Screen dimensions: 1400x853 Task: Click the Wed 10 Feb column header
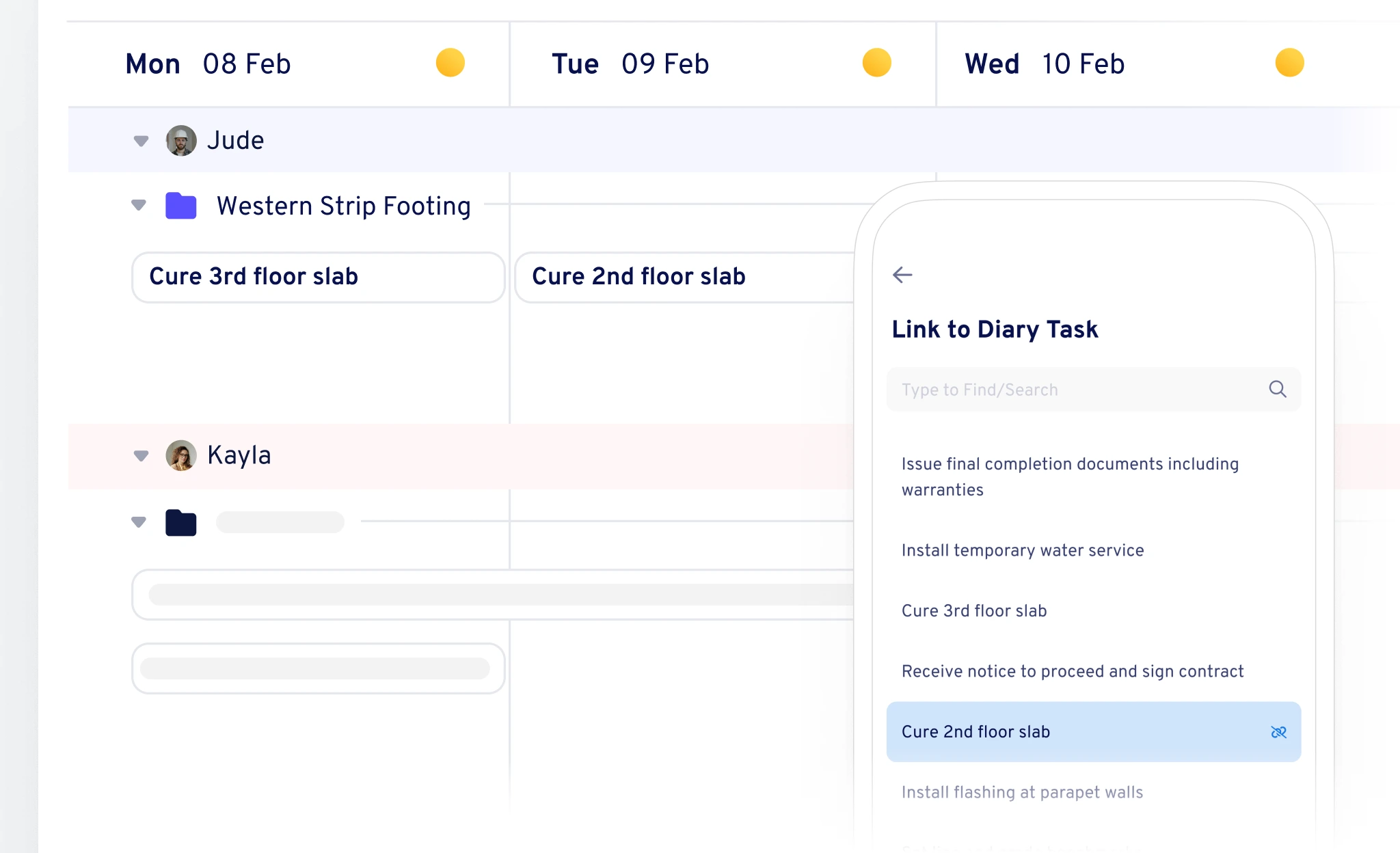[x=1168, y=64]
